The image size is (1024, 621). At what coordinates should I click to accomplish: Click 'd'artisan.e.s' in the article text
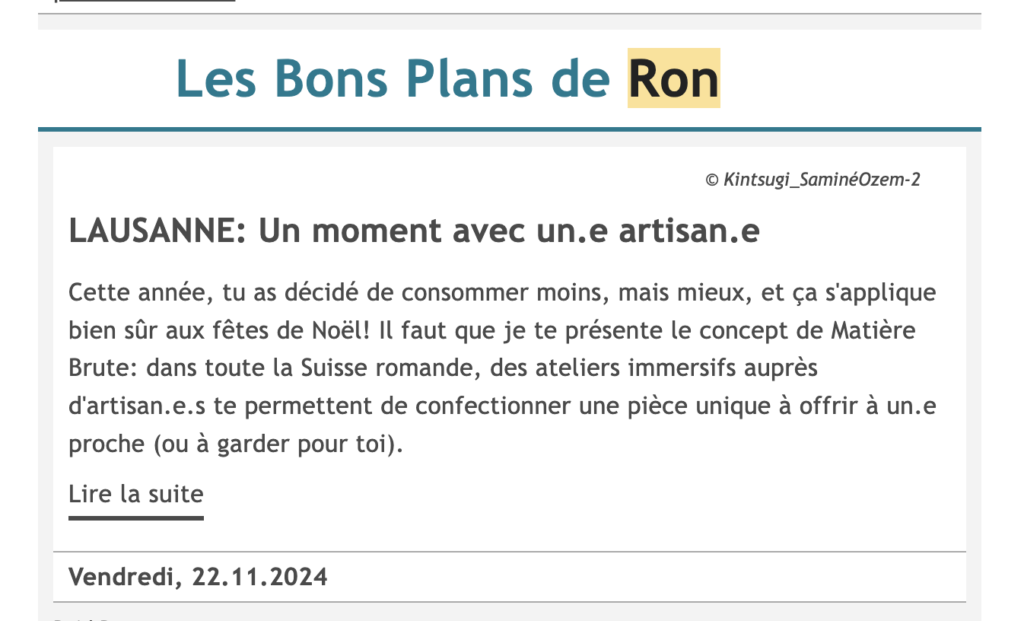click(x=136, y=406)
